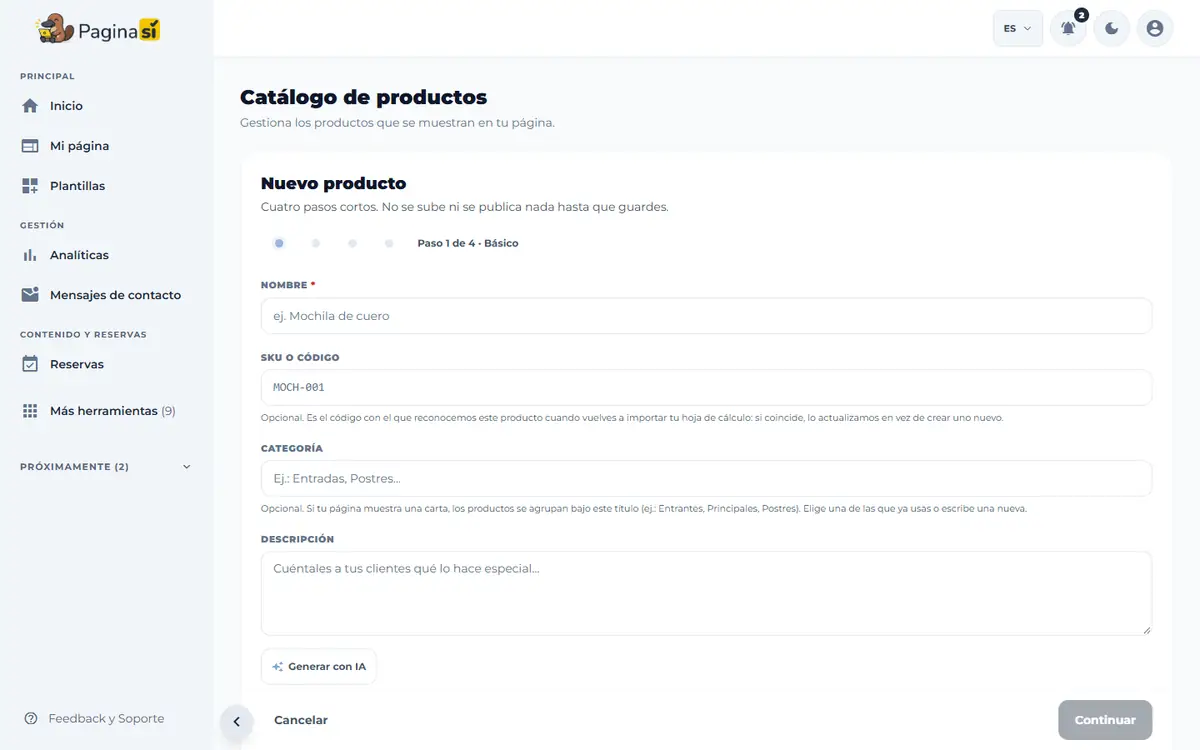Click the Cancelar button
The height and width of the screenshot is (750, 1200).
pyautogui.click(x=301, y=720)
